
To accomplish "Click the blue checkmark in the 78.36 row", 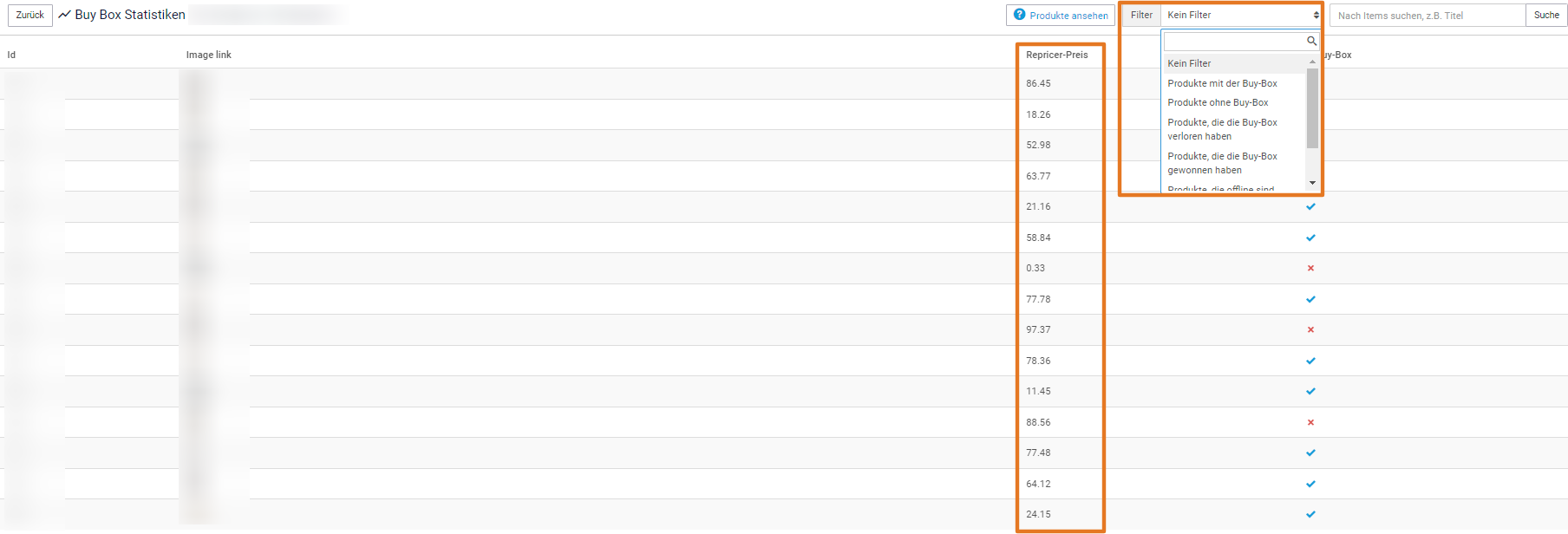I will click(x=1310, y=361).
